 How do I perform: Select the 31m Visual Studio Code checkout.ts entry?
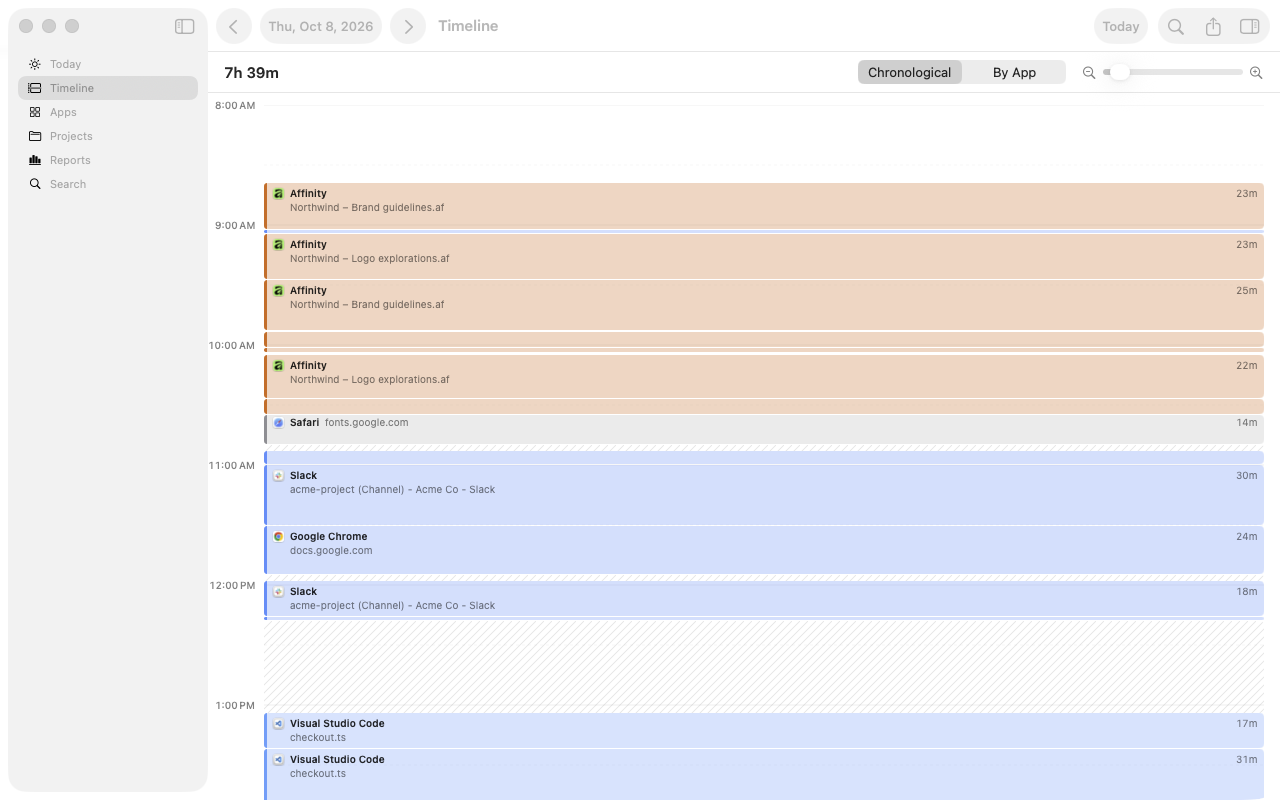point(764,775)
